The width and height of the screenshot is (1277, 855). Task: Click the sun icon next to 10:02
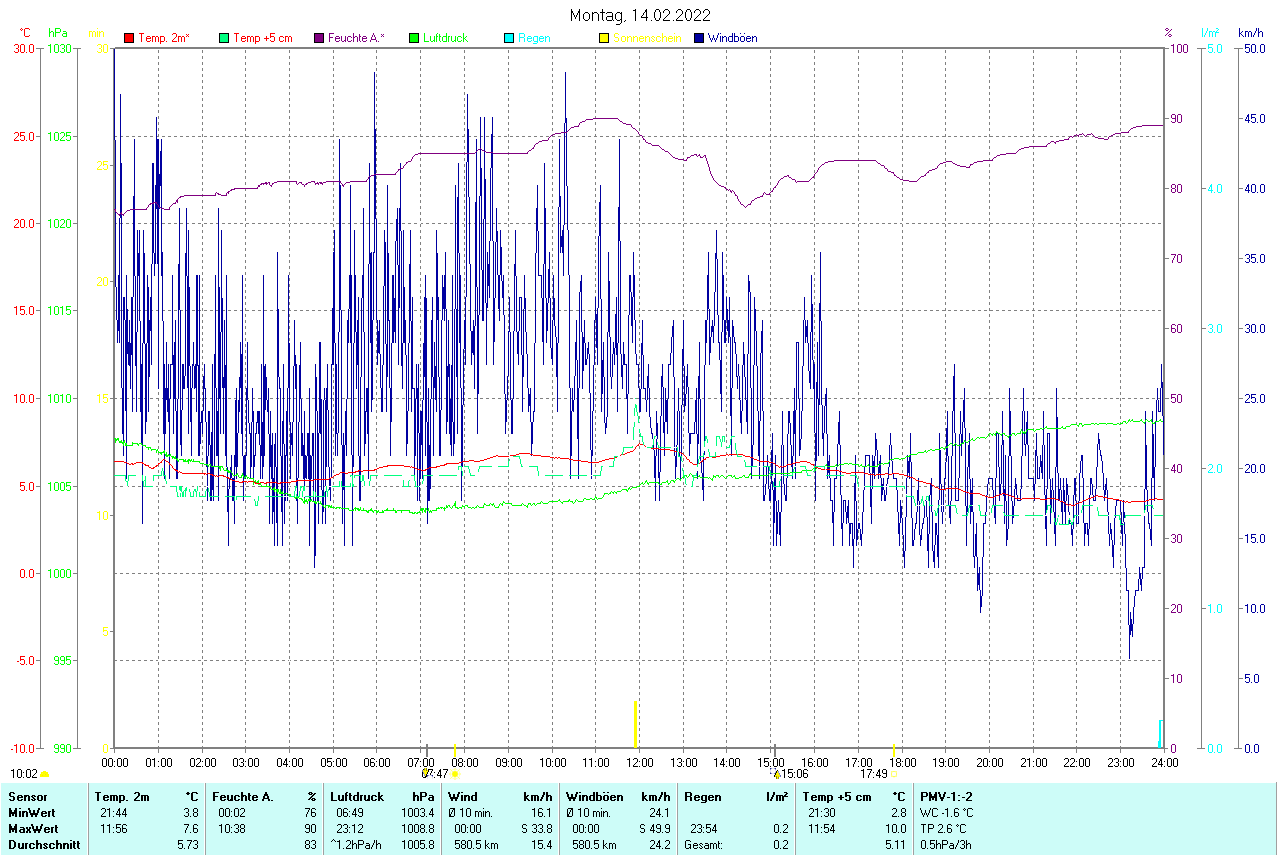pyautogui.click(x=44, y=774)
